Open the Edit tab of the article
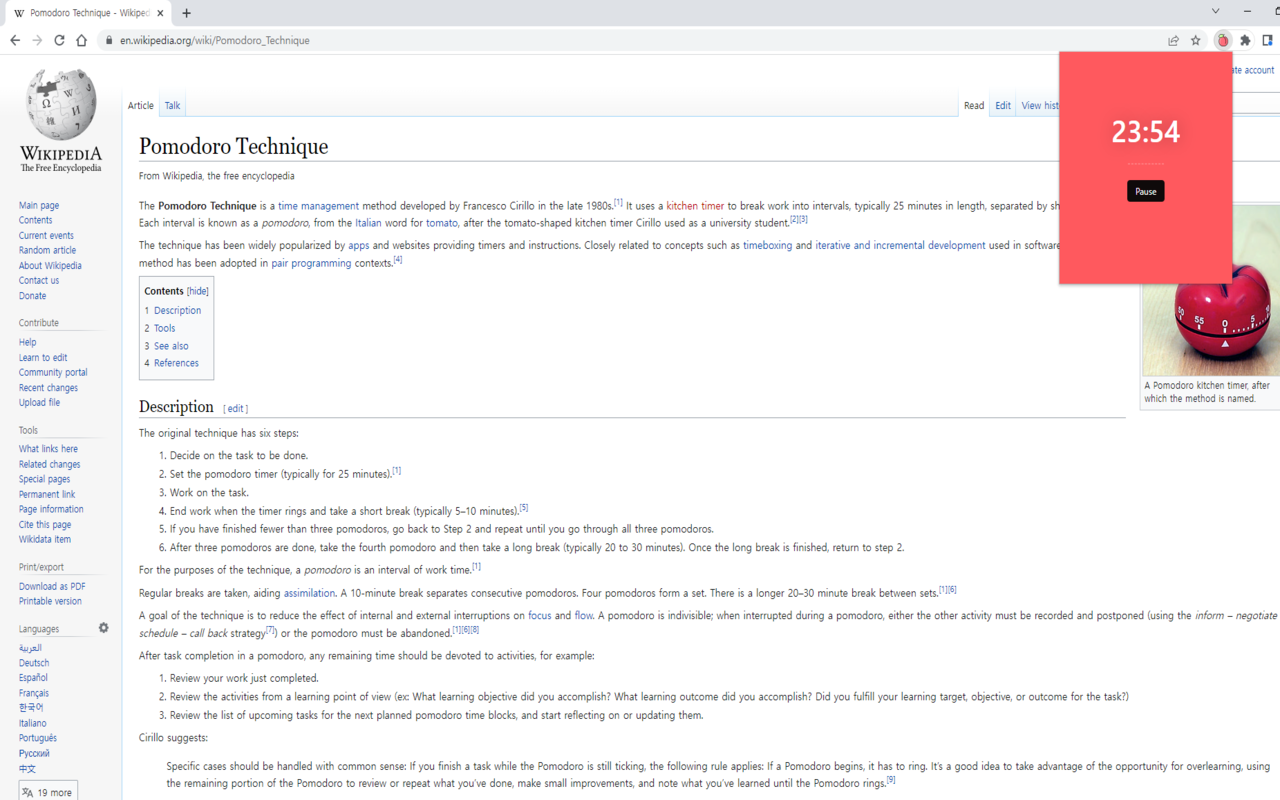1280x800 pixels. coord(1002,106)
